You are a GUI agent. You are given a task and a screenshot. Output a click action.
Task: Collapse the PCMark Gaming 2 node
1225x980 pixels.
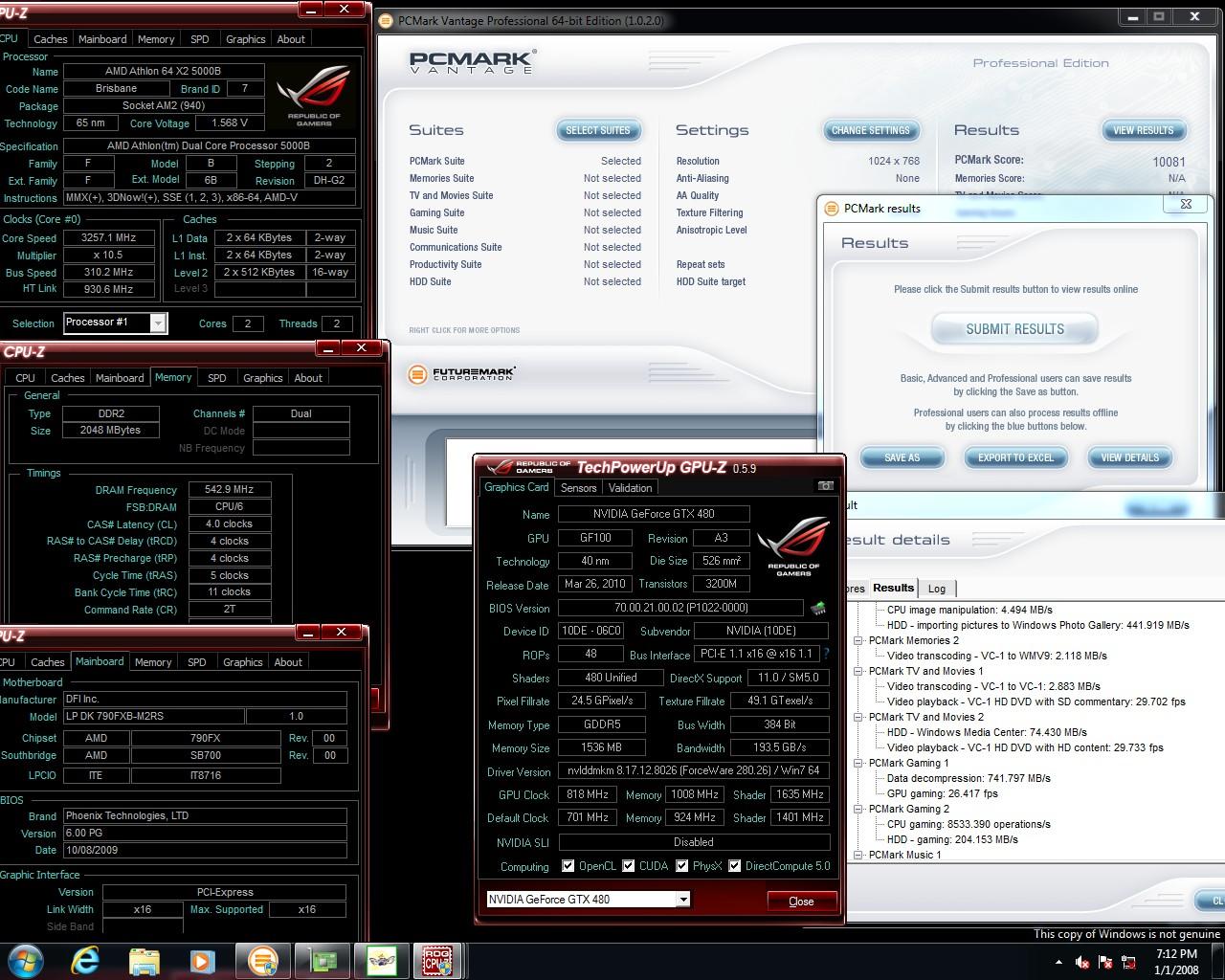[x=858, y=810]
